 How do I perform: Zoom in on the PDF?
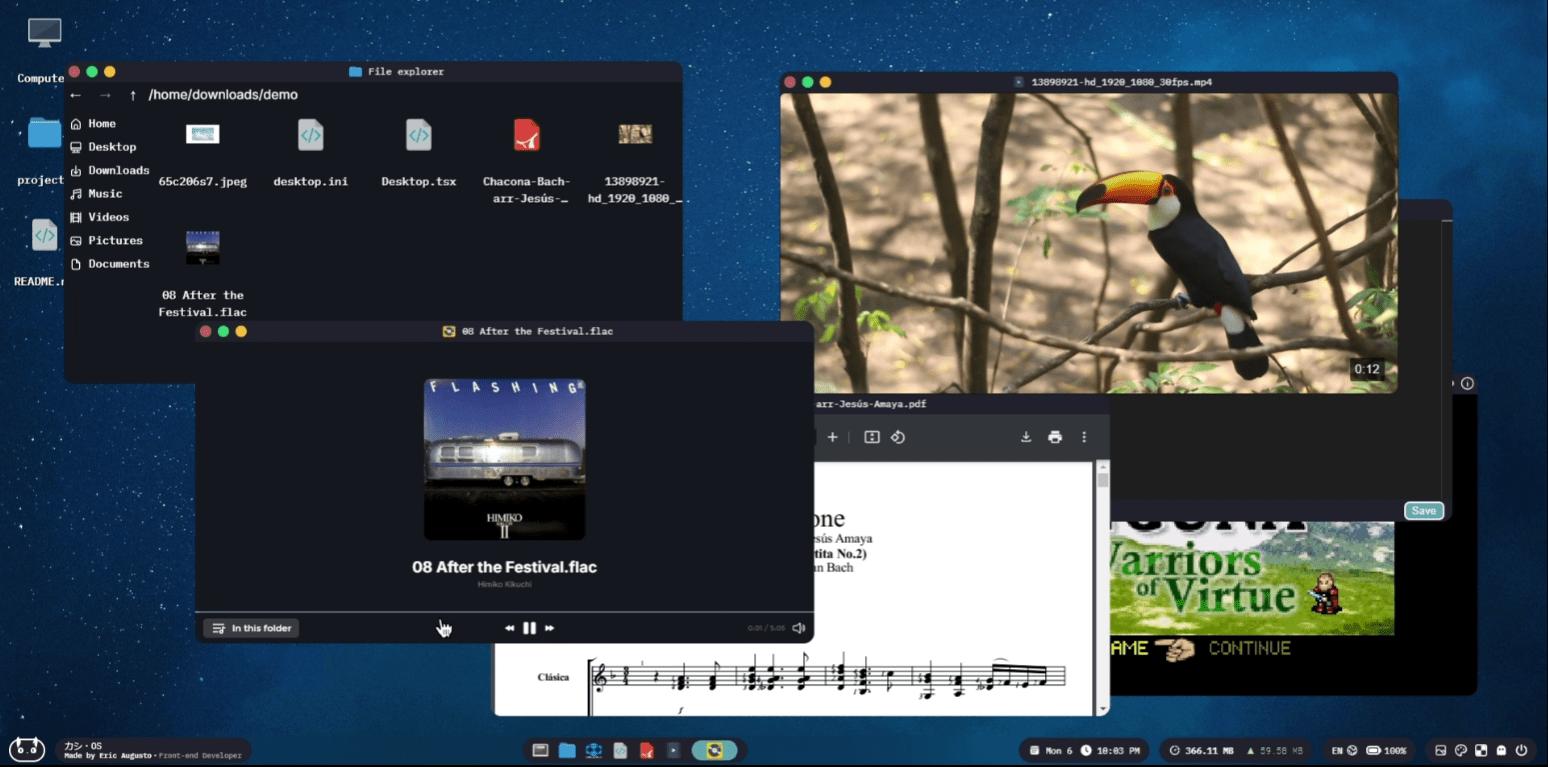tap(832, 437)
